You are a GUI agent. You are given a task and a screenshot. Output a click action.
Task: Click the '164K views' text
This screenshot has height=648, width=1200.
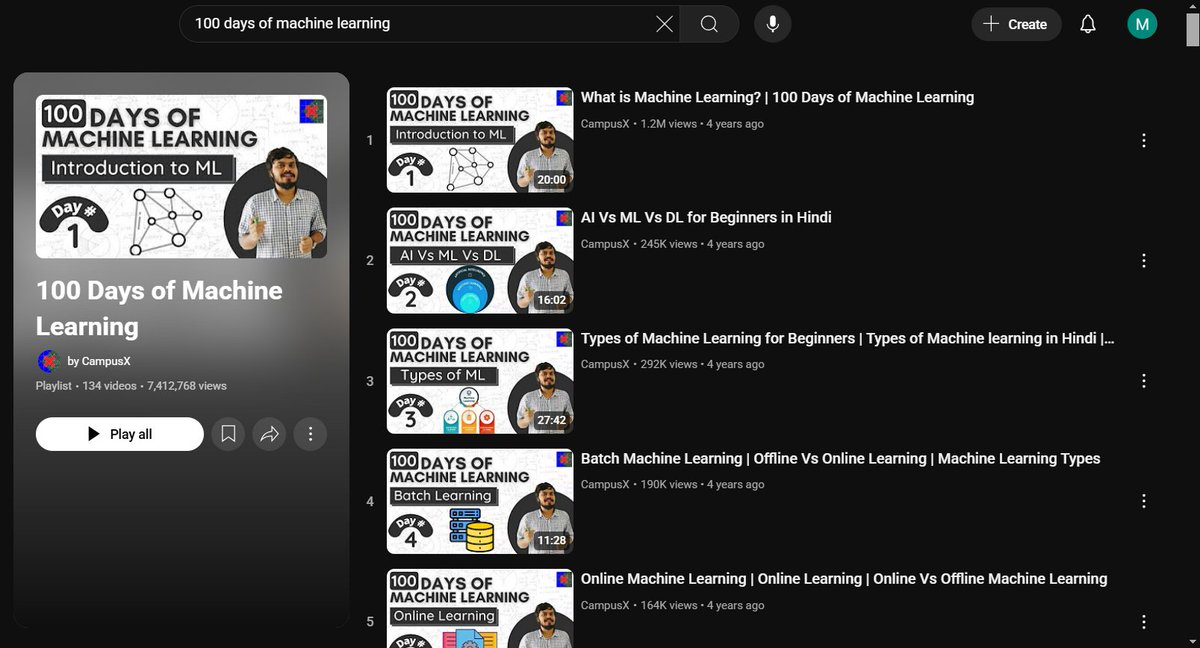(x=669, y=605)
